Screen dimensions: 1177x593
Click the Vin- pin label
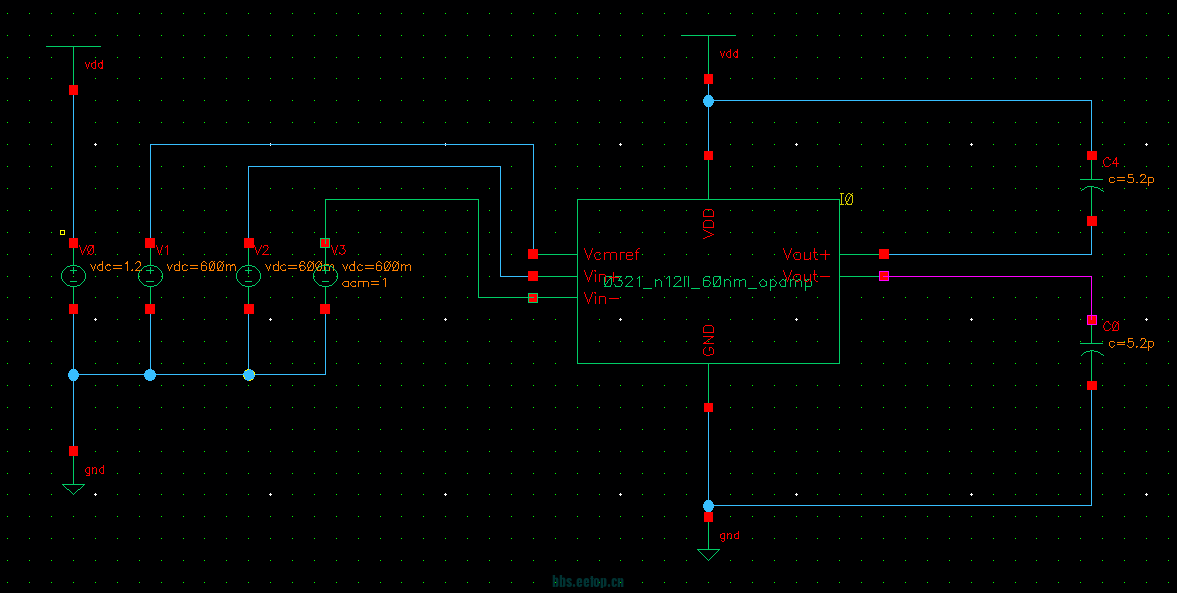pos(602,298)
